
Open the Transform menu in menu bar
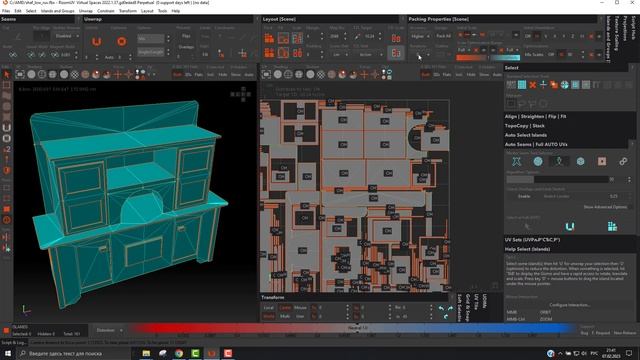pyautogui.click(x=128, y=11)
